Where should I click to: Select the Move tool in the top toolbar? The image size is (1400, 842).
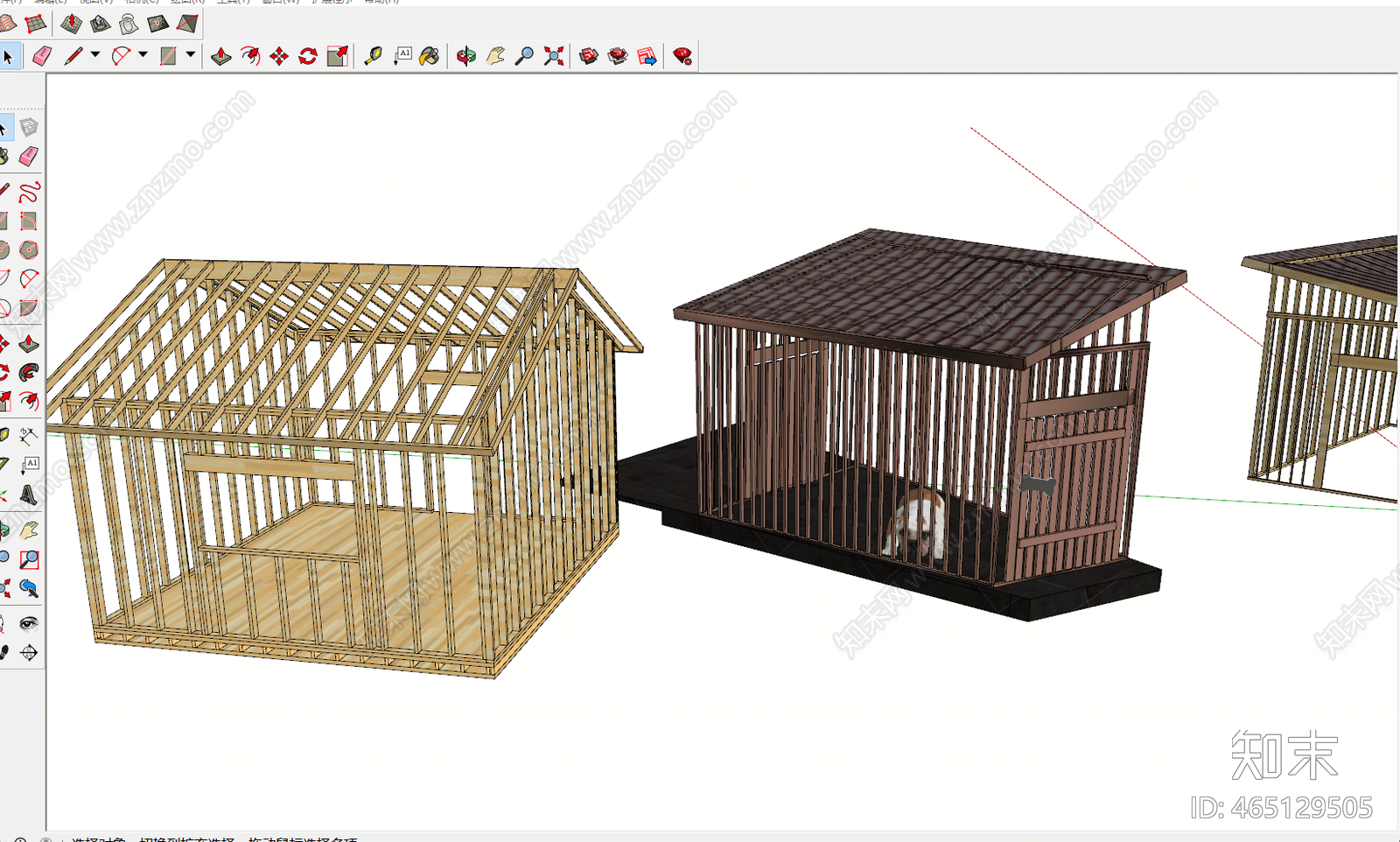279,57
